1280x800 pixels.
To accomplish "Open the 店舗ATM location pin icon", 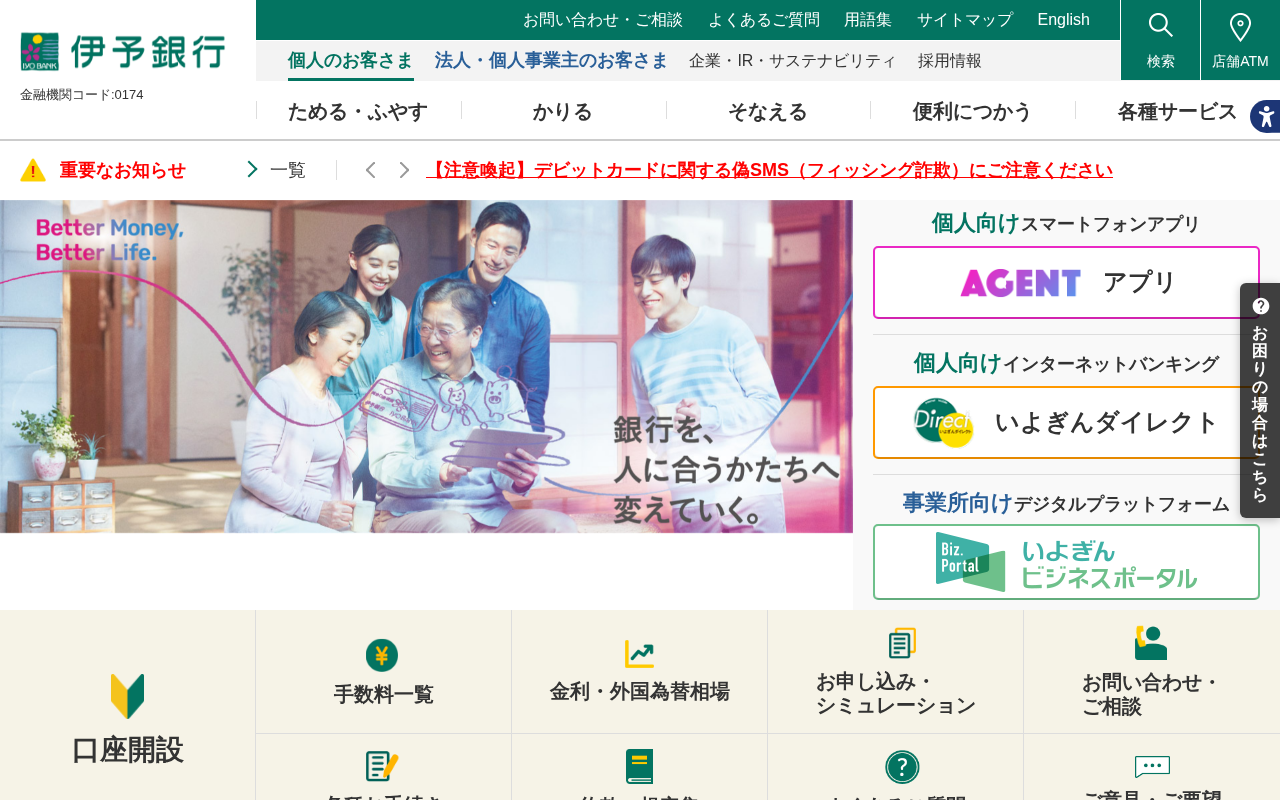I will click(x=1240, y=27).
